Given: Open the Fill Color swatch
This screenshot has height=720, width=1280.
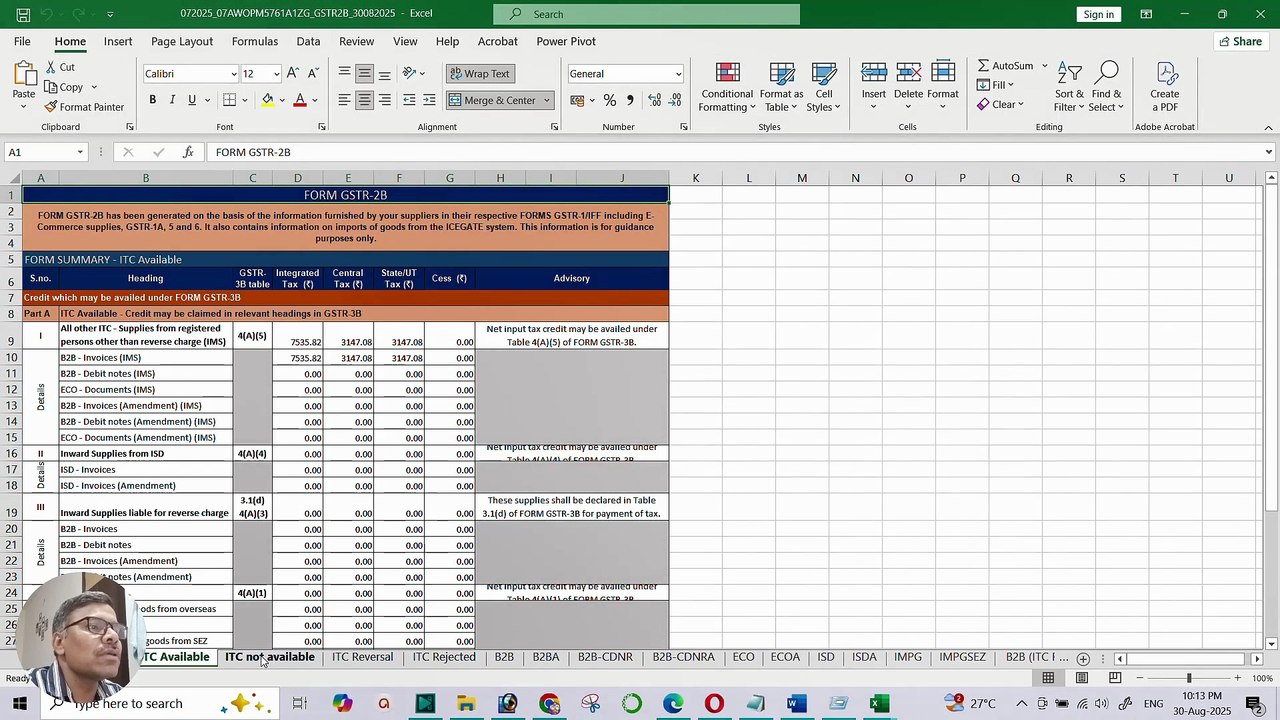Looking at the screenshot, I should (x=267, y=100).
